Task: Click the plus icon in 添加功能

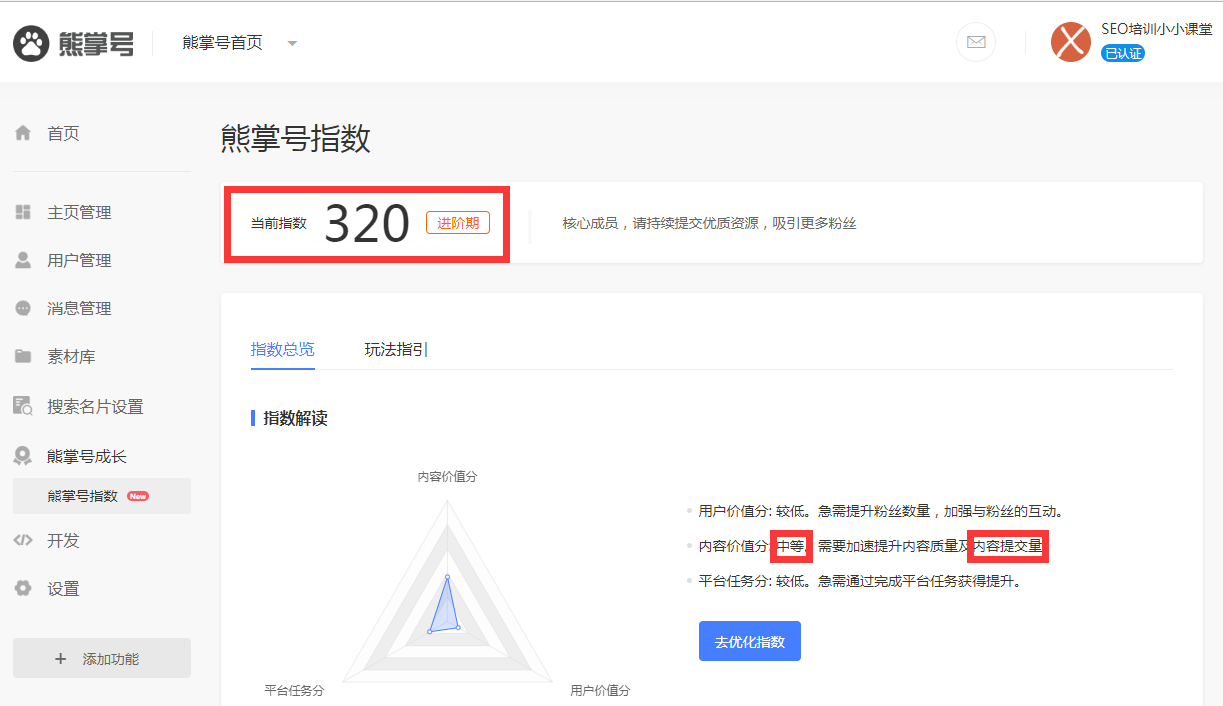Action: tap(61, 659)
